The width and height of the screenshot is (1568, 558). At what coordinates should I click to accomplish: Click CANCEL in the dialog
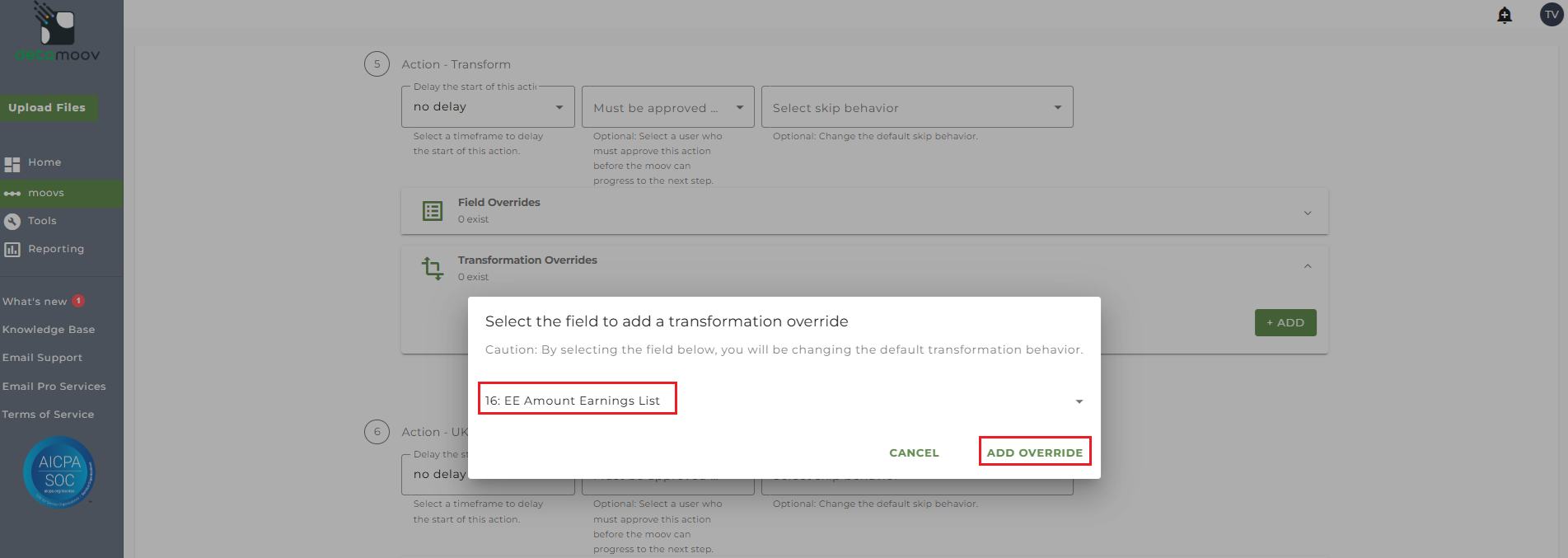pyautogui.click(x=914, y=452)
